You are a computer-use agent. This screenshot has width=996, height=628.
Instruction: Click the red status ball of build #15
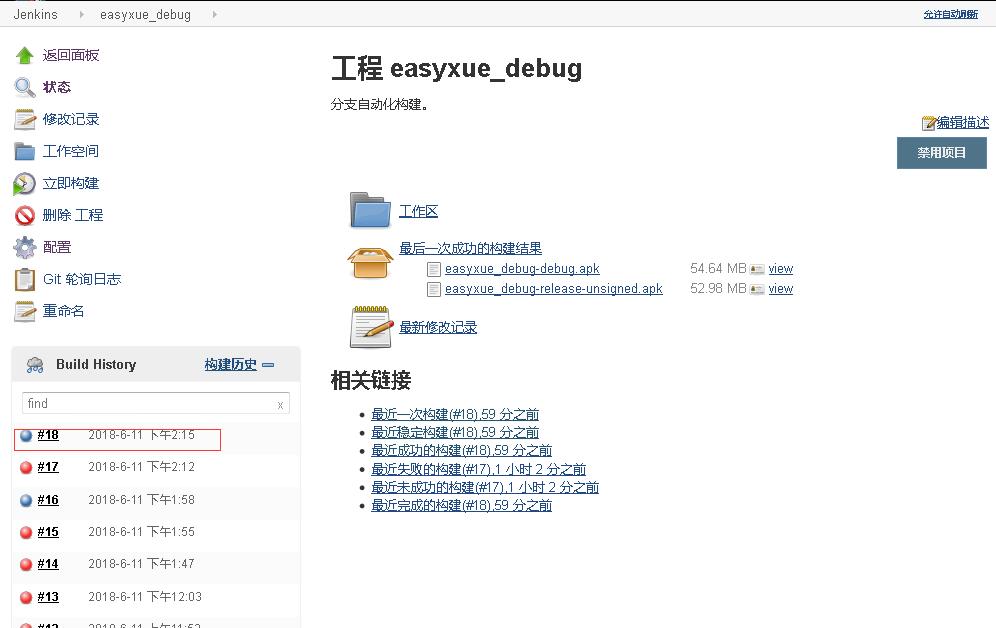(26, 532)
